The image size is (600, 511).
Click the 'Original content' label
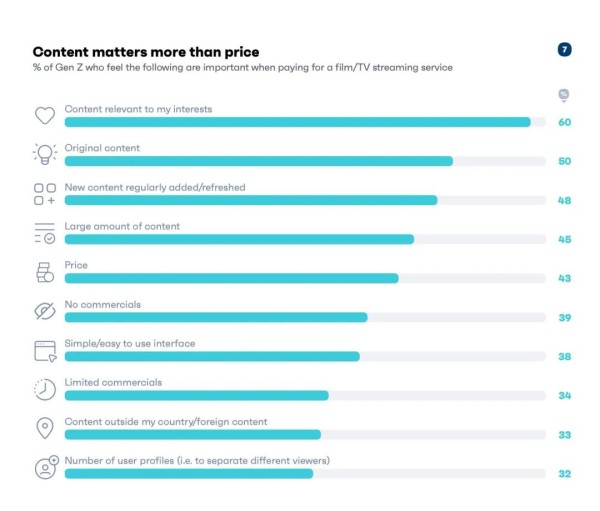[x=102, y=148]
